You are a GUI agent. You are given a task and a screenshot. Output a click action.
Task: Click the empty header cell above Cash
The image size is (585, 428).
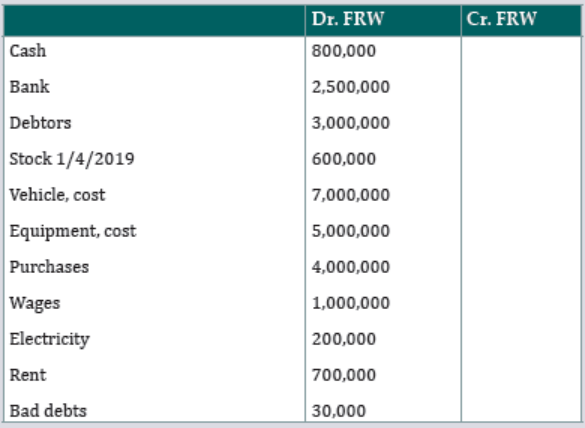click(154, 20)
